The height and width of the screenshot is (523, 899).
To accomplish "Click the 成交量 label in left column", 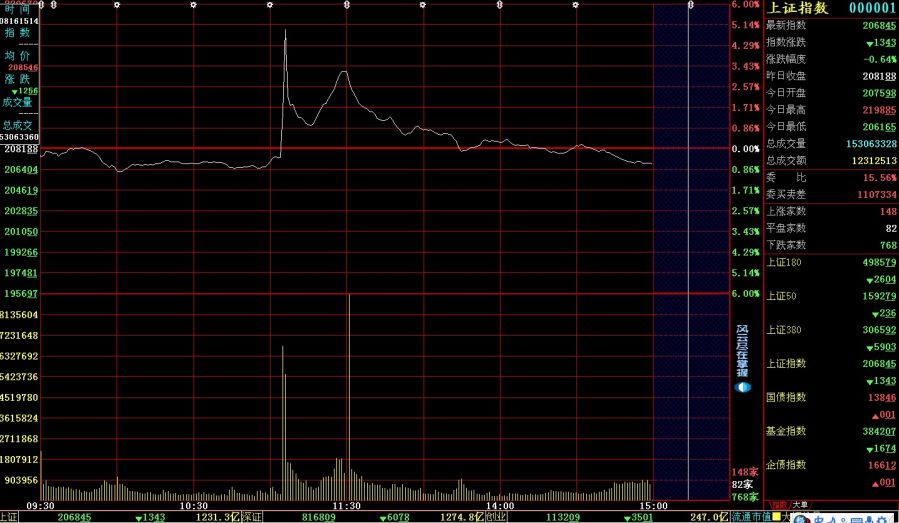I will [x=17, y=102].
